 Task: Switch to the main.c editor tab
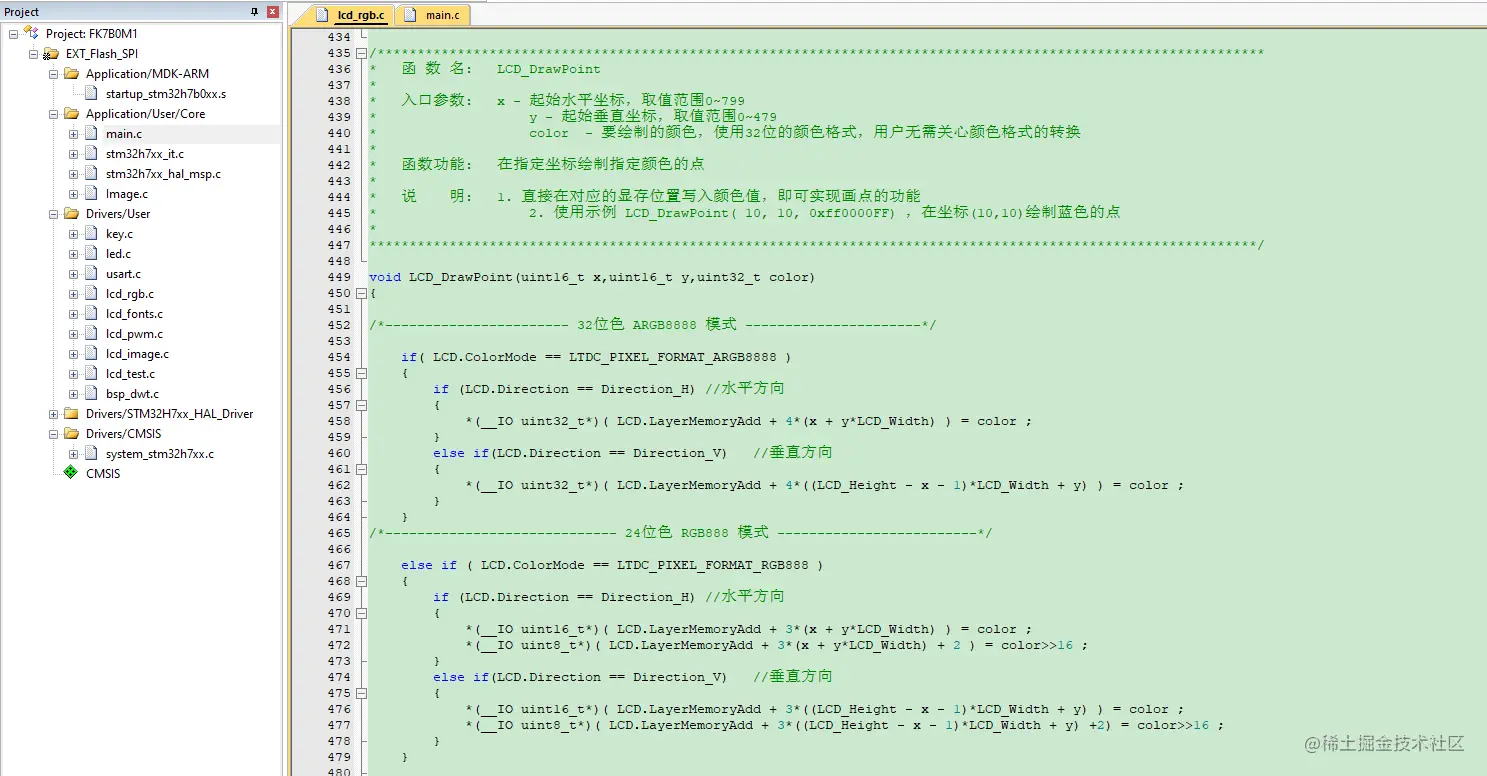[x=433, y=15]
